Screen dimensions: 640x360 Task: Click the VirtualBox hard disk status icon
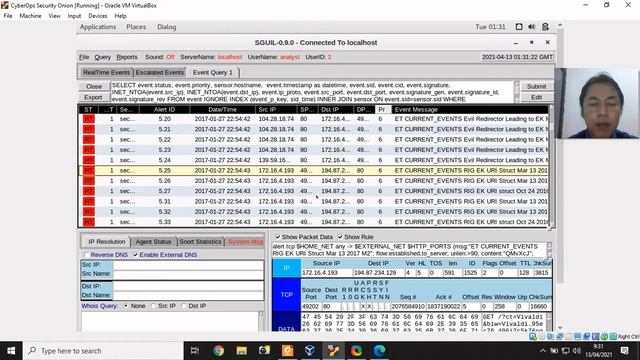[533, 336]
